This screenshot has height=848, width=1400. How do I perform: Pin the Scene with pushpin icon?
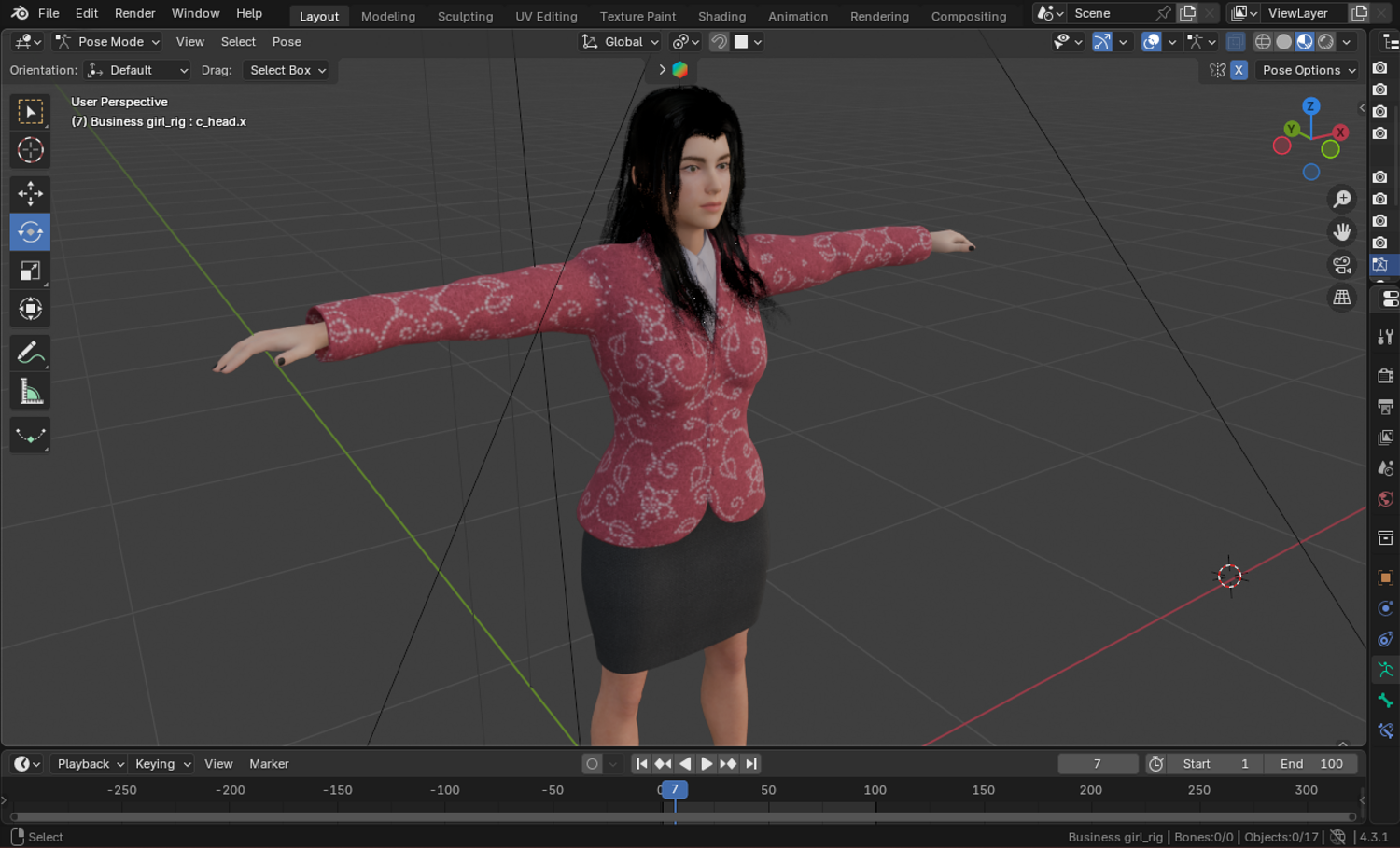click(1163, 13)
